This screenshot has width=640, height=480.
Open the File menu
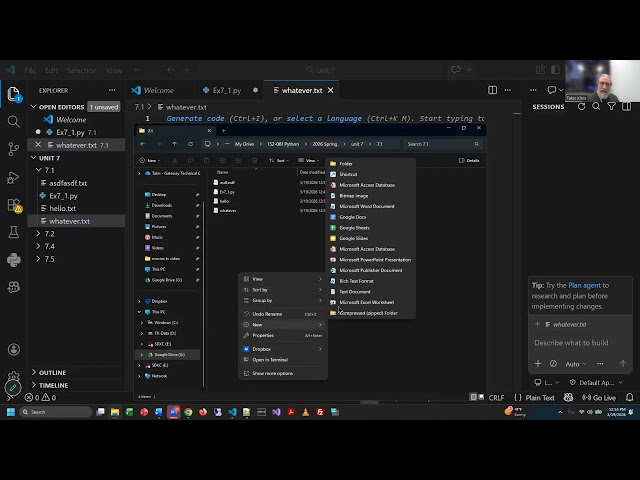pos(30,70)
